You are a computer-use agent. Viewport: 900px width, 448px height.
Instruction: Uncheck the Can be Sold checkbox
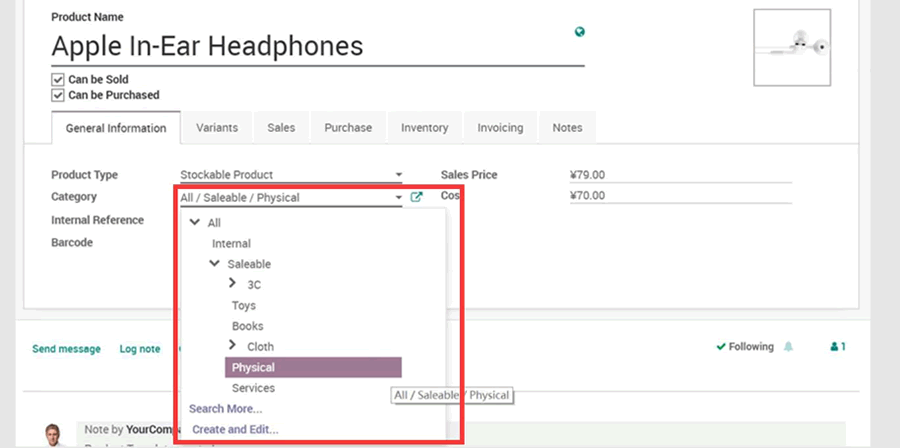coord(58,79)
